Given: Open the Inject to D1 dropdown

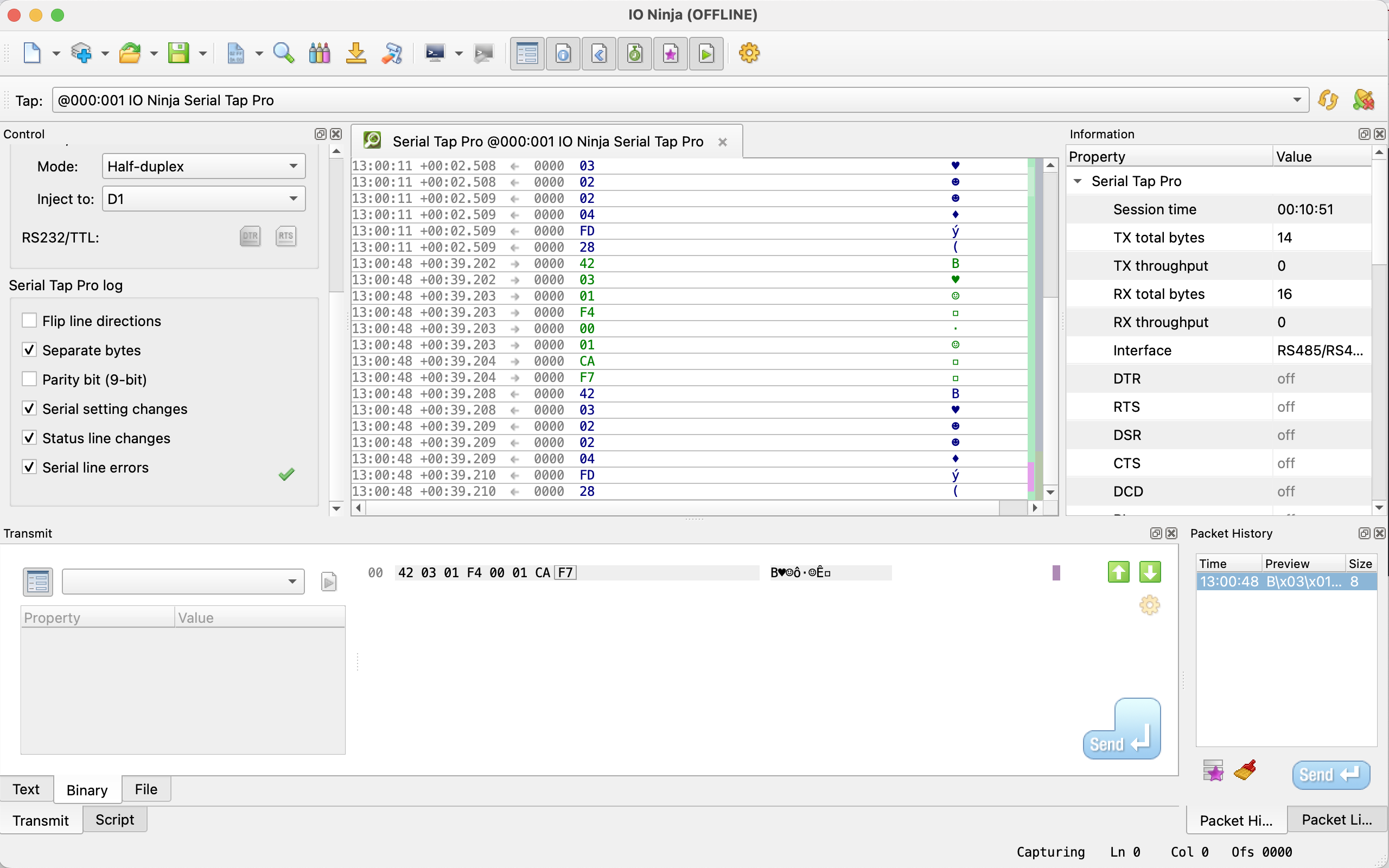Looking at the screenshot, I should 204,199.
